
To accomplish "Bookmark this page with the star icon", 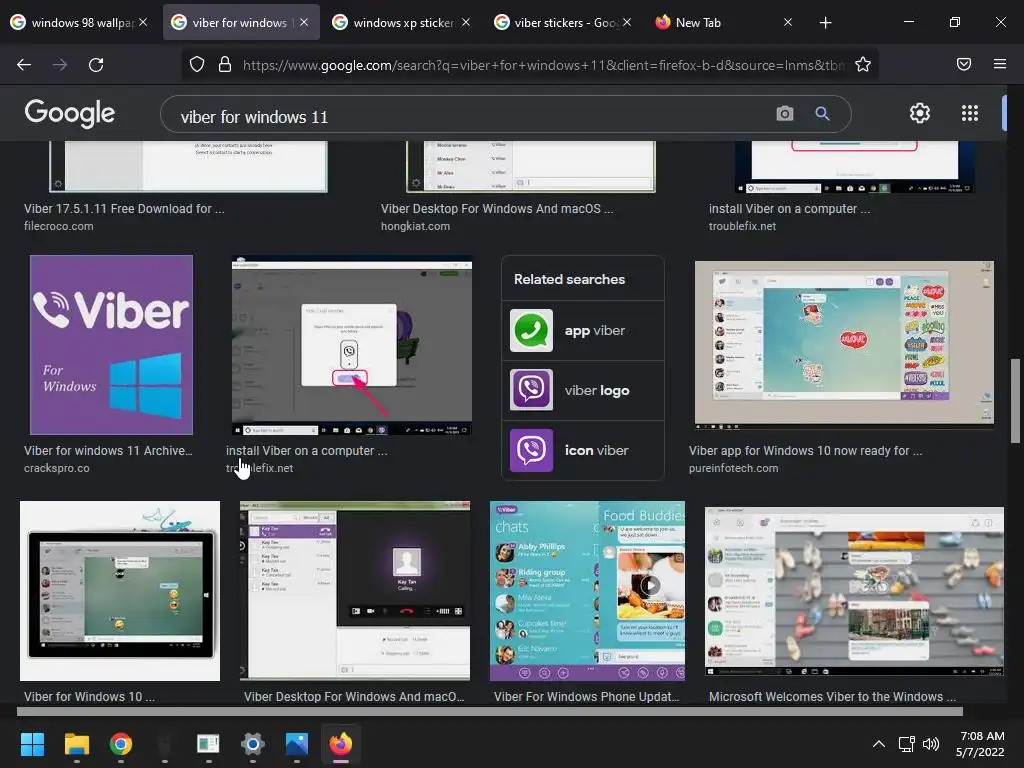I will click(x=863, y=65).
